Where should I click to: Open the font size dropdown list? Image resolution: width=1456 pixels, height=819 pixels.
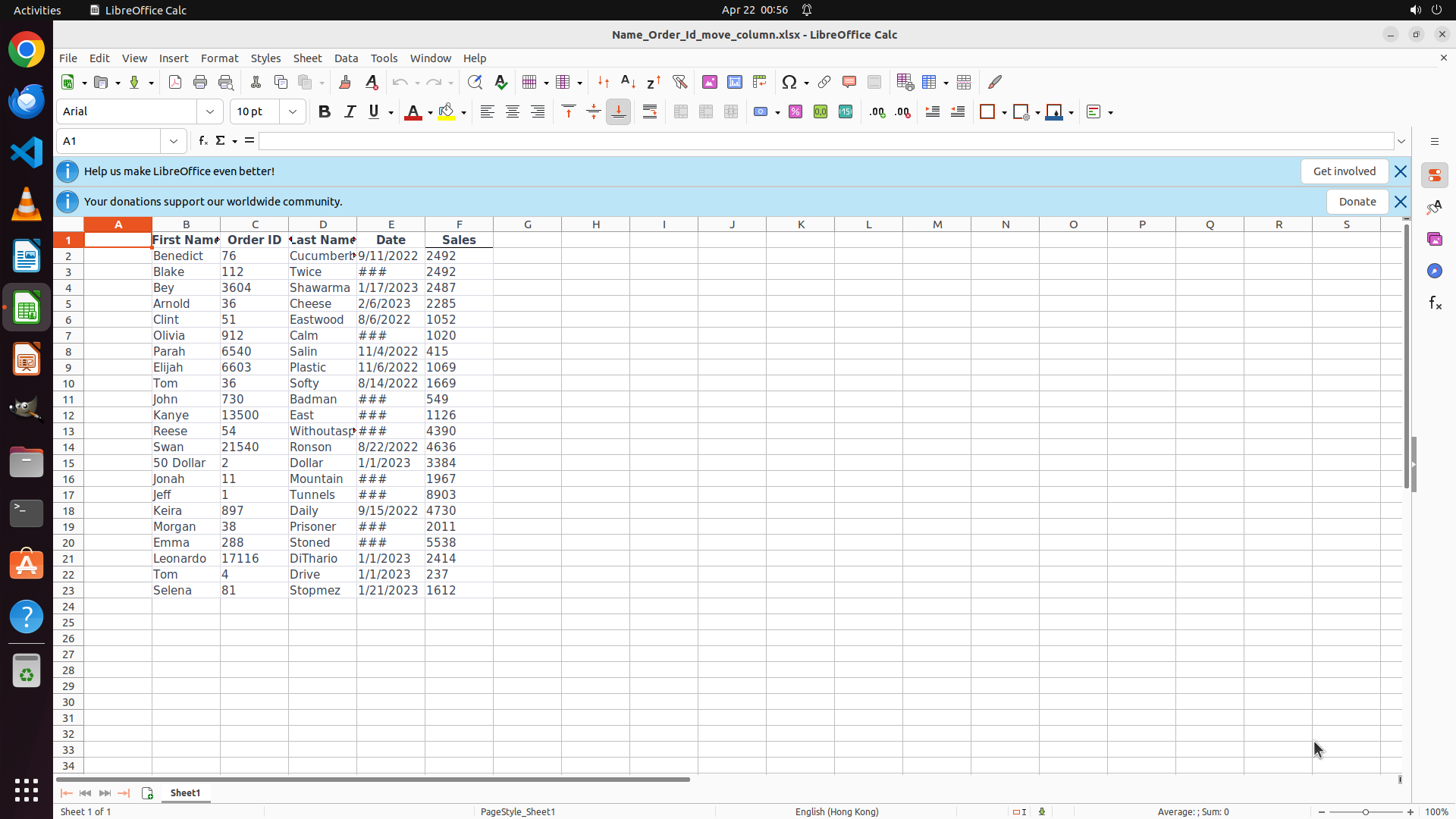(x=293, y=111)
